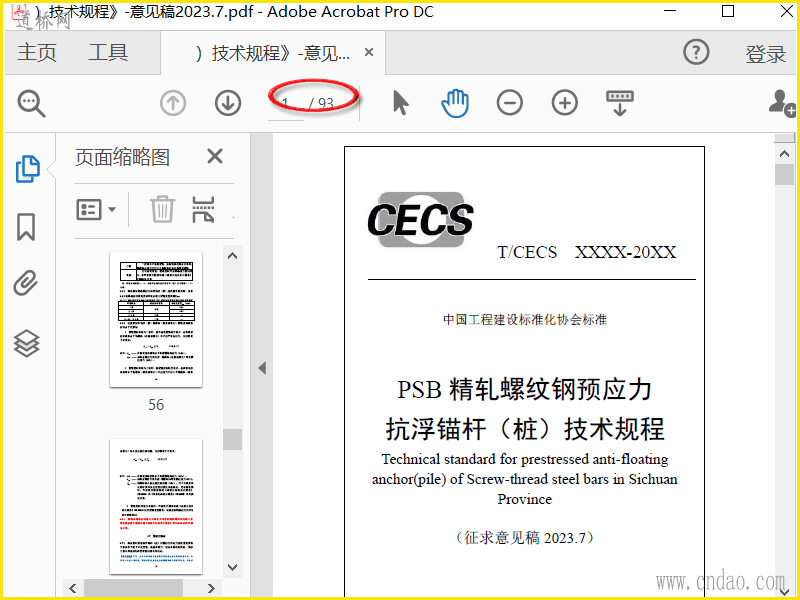Toggle the page thumbnails sidebar icon
800x600 pixels.
28,169
